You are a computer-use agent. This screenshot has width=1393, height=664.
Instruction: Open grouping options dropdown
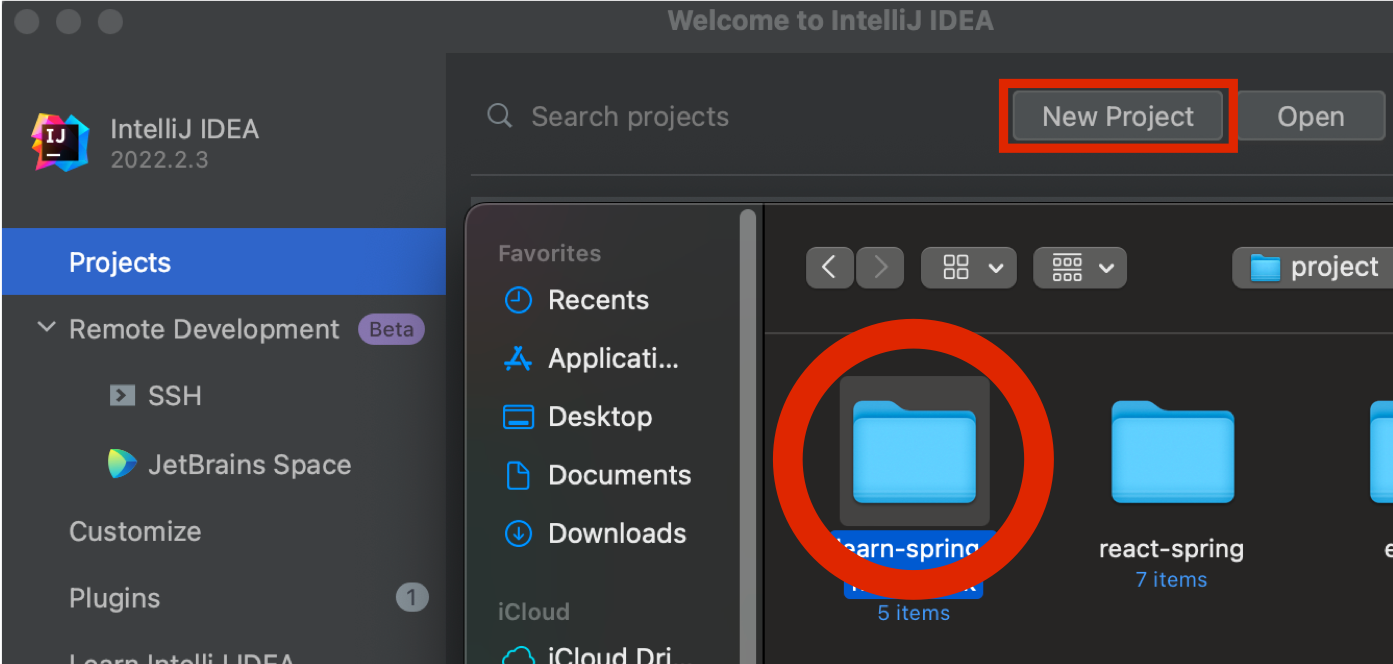click(1080, 267)
